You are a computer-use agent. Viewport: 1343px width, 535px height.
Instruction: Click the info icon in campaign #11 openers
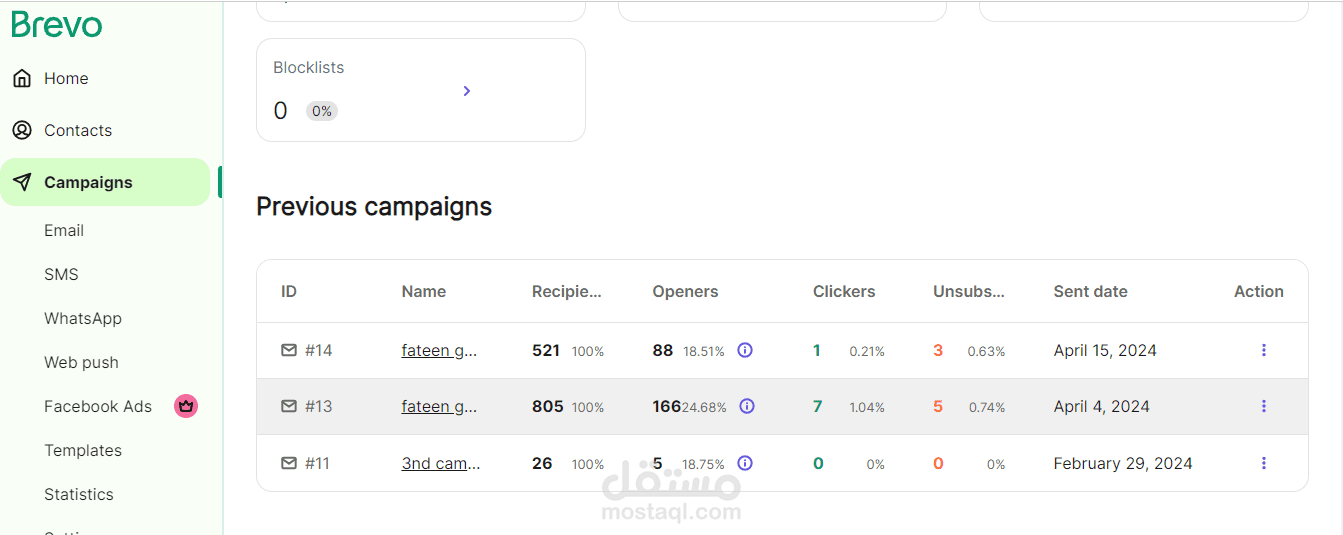(745, 463)
